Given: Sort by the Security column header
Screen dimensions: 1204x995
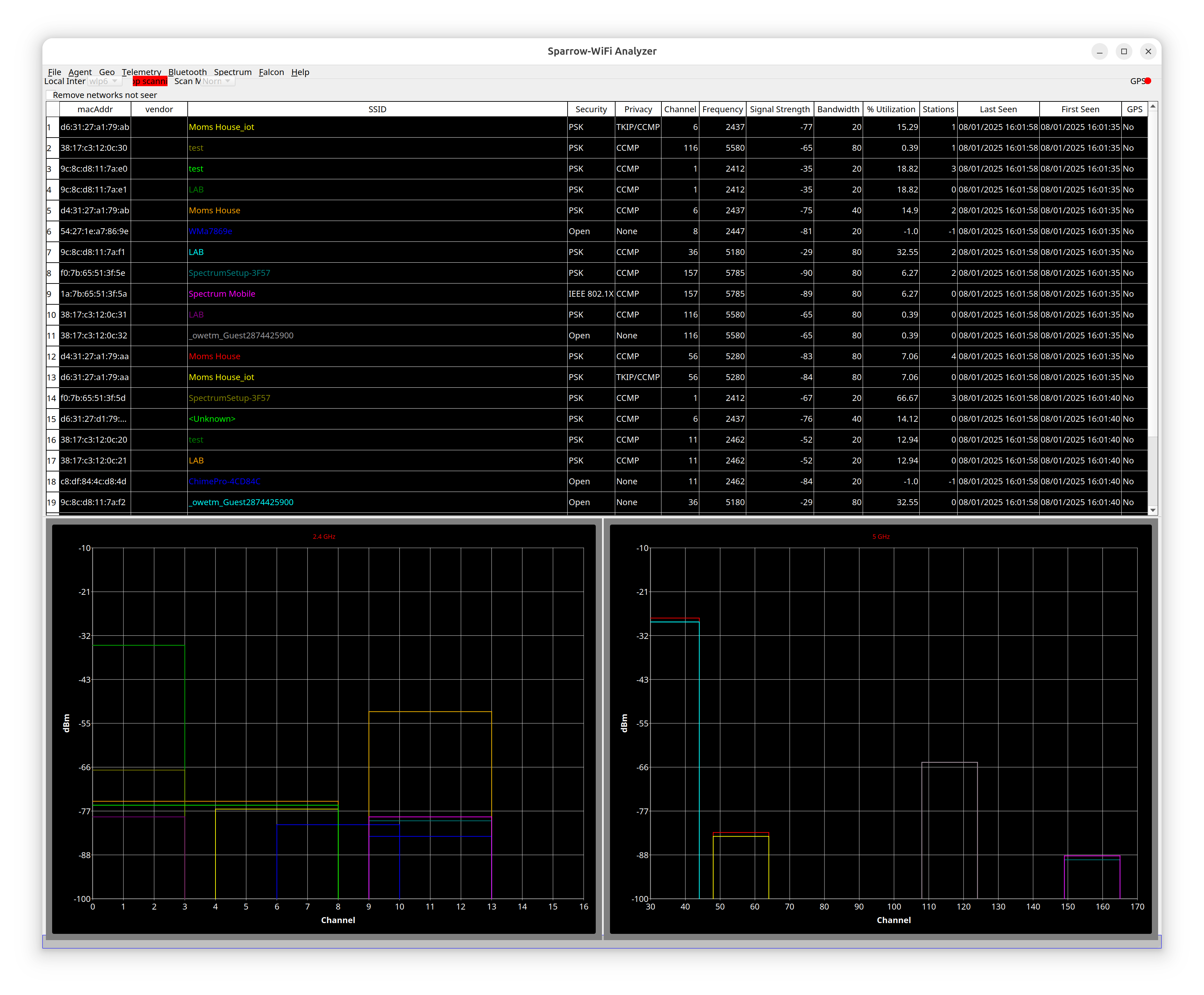Looking at the screenshot, I should pos(591,109).
